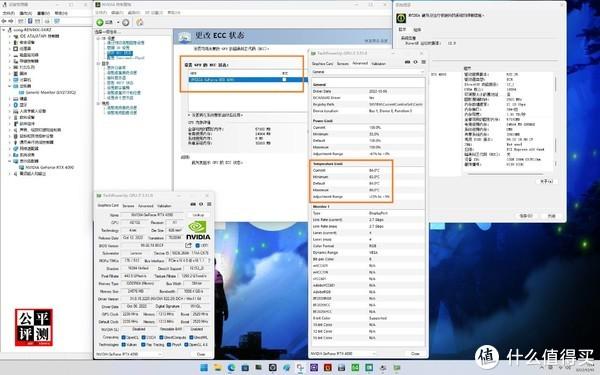Click the Close button in small GPU-Z window
The width and height of the screenshot is (600, 375).
coord(201,354)
